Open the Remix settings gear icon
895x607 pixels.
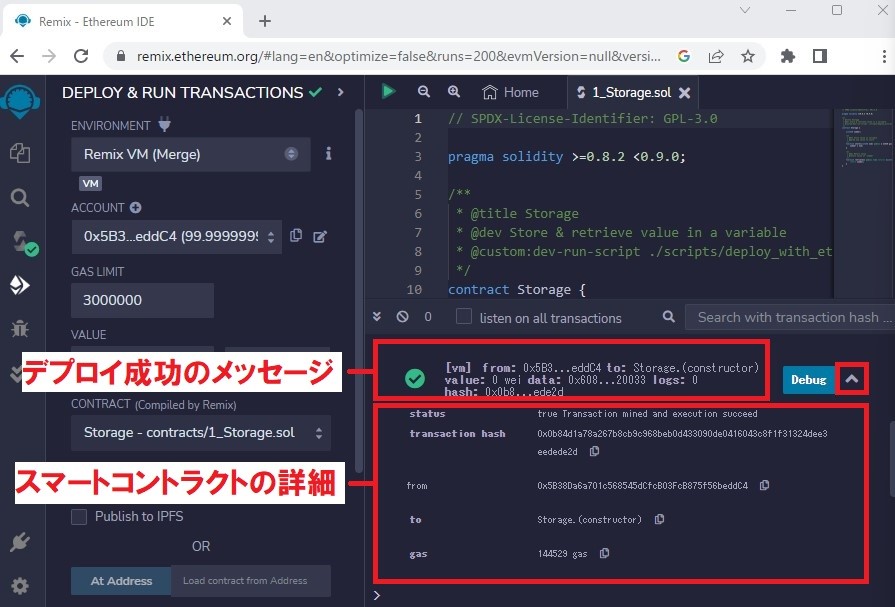click(x=20, y=586)
